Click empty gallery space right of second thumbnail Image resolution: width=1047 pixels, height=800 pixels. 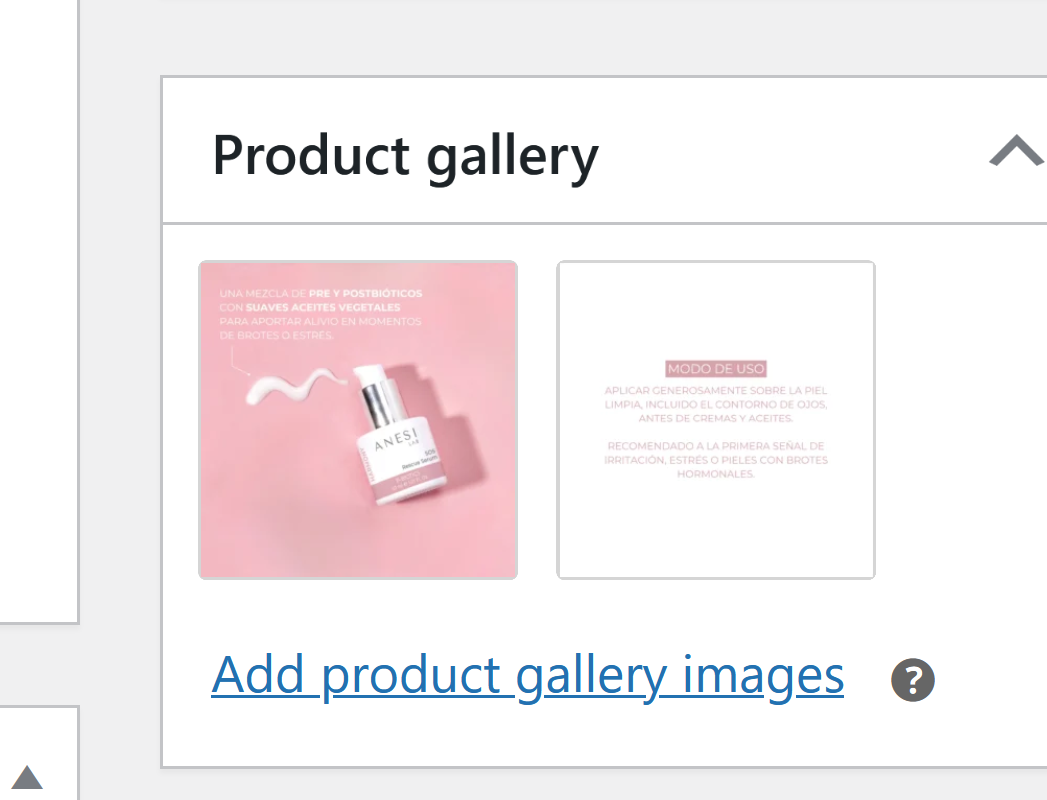(x=962, y=420)
